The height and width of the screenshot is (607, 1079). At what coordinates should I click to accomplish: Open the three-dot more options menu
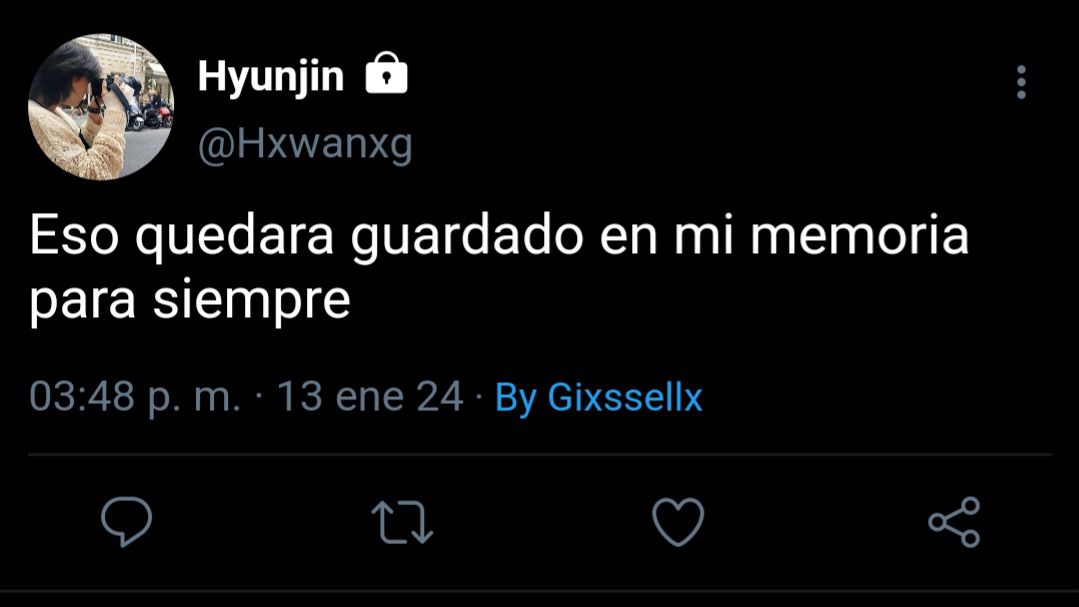coord(1021,83)
